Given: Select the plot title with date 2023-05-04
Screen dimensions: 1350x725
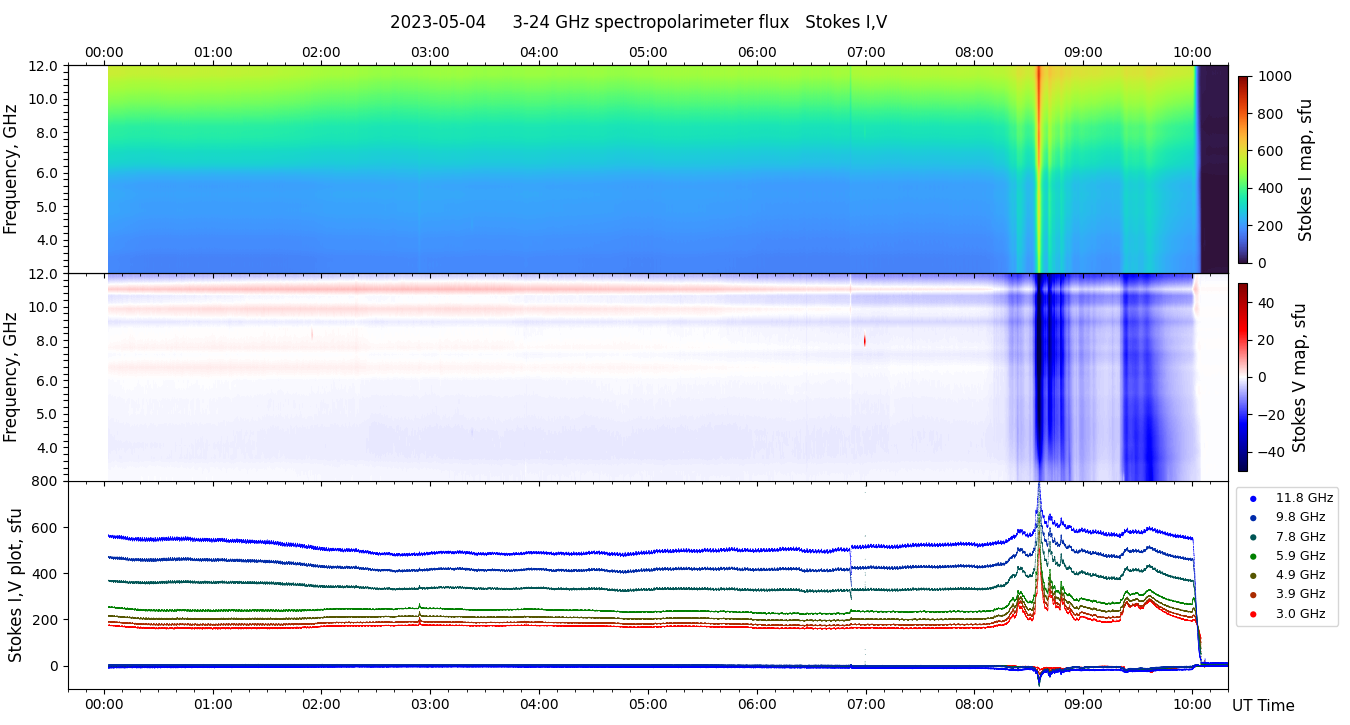Looking at the screenshot, I should [638, 22].
